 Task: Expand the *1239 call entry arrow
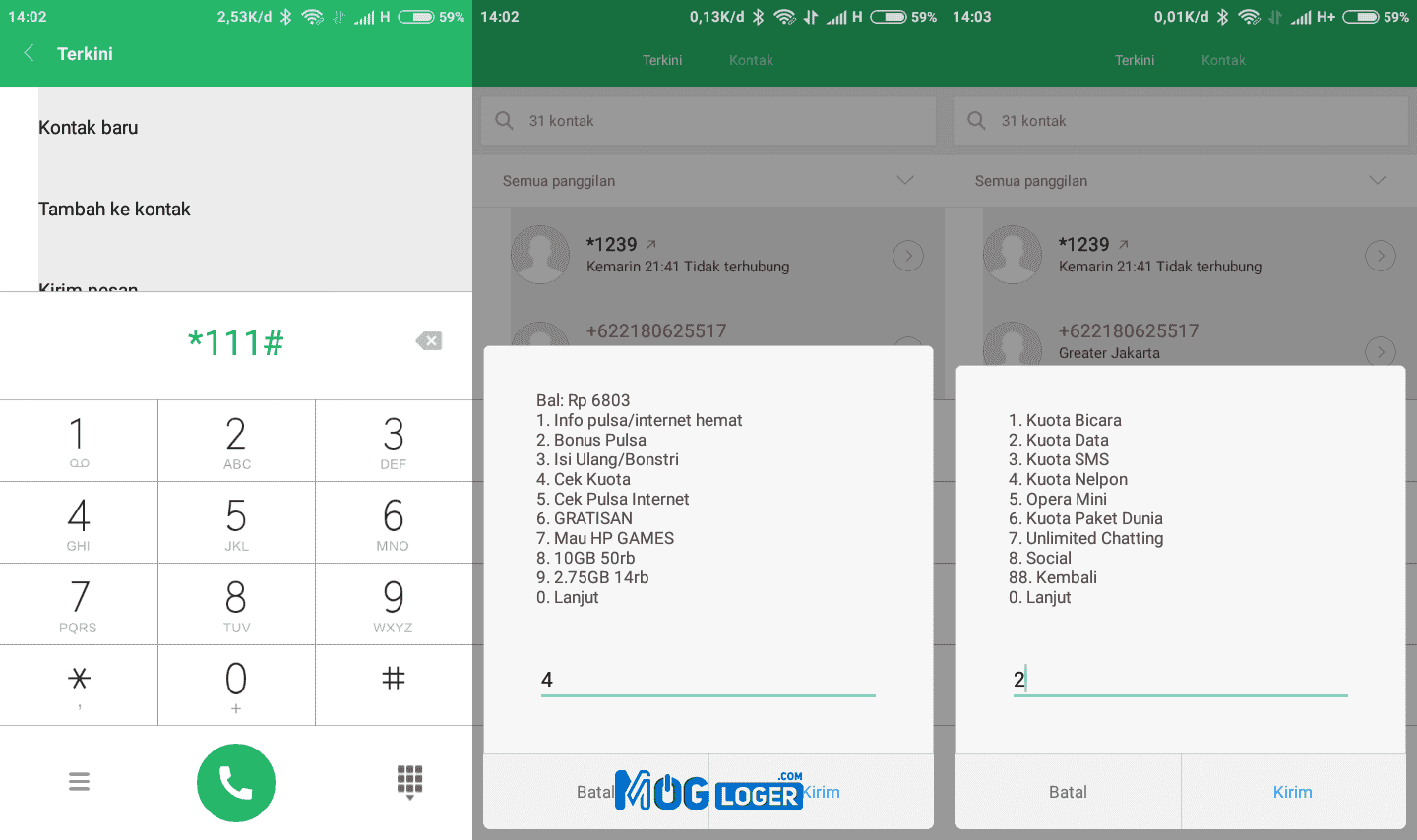907,255
